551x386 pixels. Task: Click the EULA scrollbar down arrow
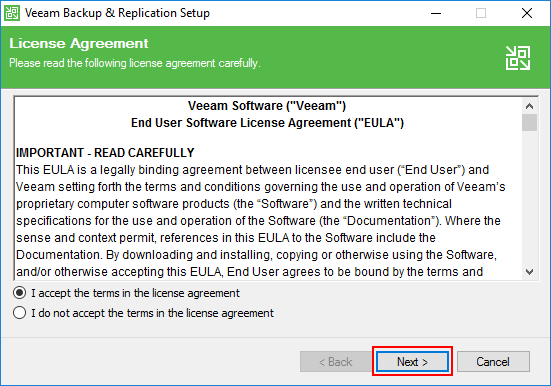pyautogui.click(x=530, y=272)
